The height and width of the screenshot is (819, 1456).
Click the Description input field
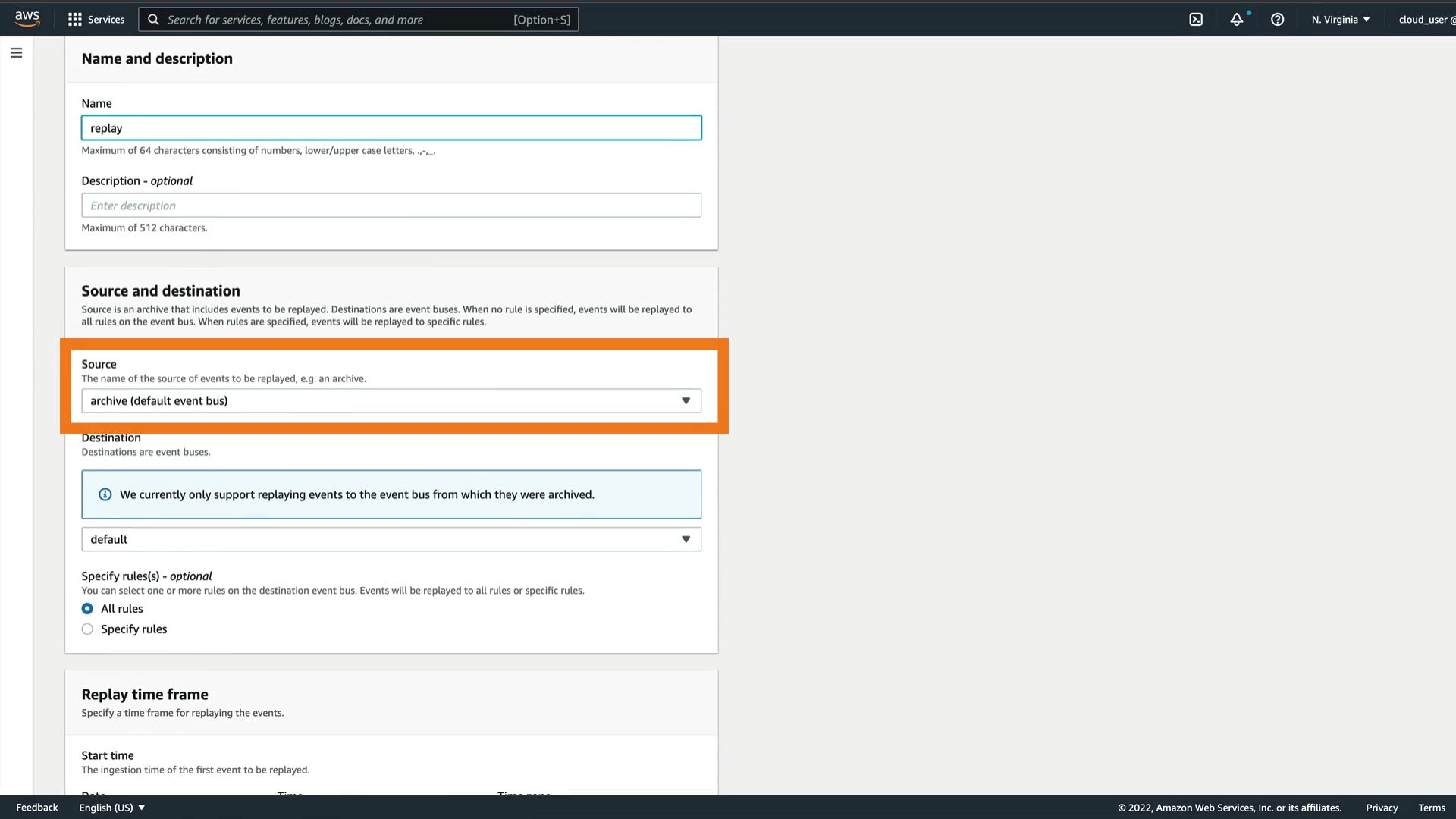coord(391,206)
